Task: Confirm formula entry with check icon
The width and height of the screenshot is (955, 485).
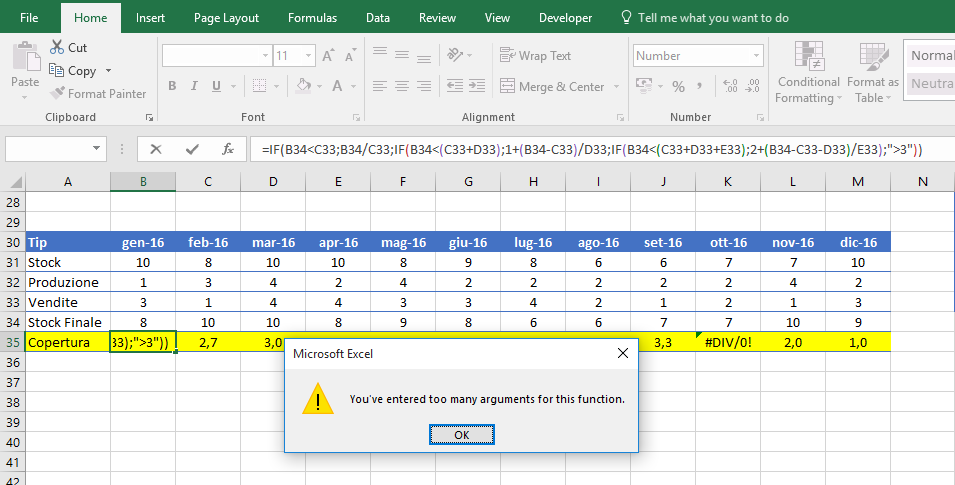Action: tap(192, 149)
